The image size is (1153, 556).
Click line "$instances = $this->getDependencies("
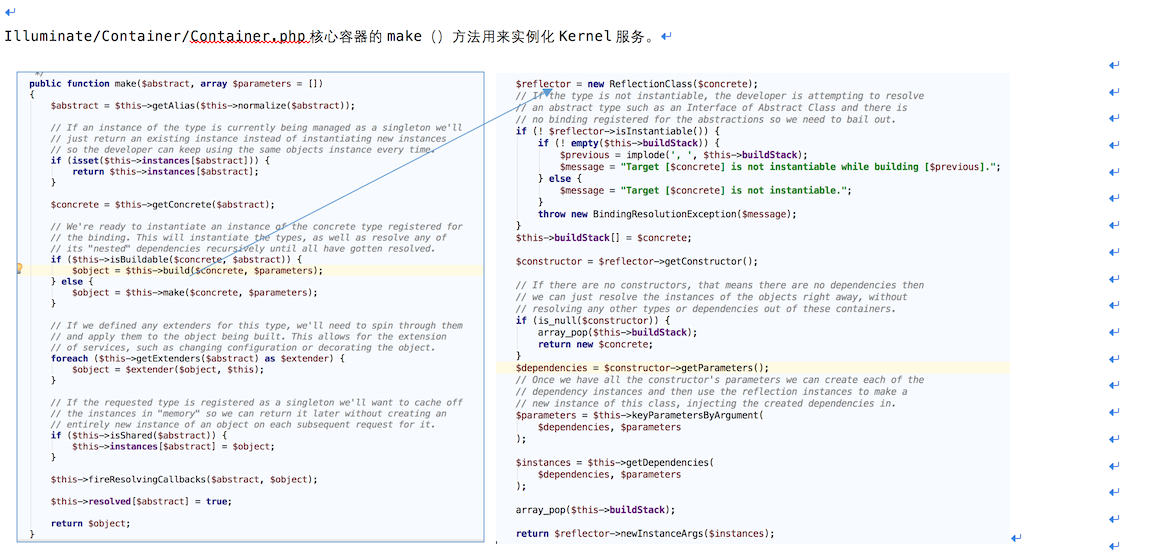coord(615,463)
